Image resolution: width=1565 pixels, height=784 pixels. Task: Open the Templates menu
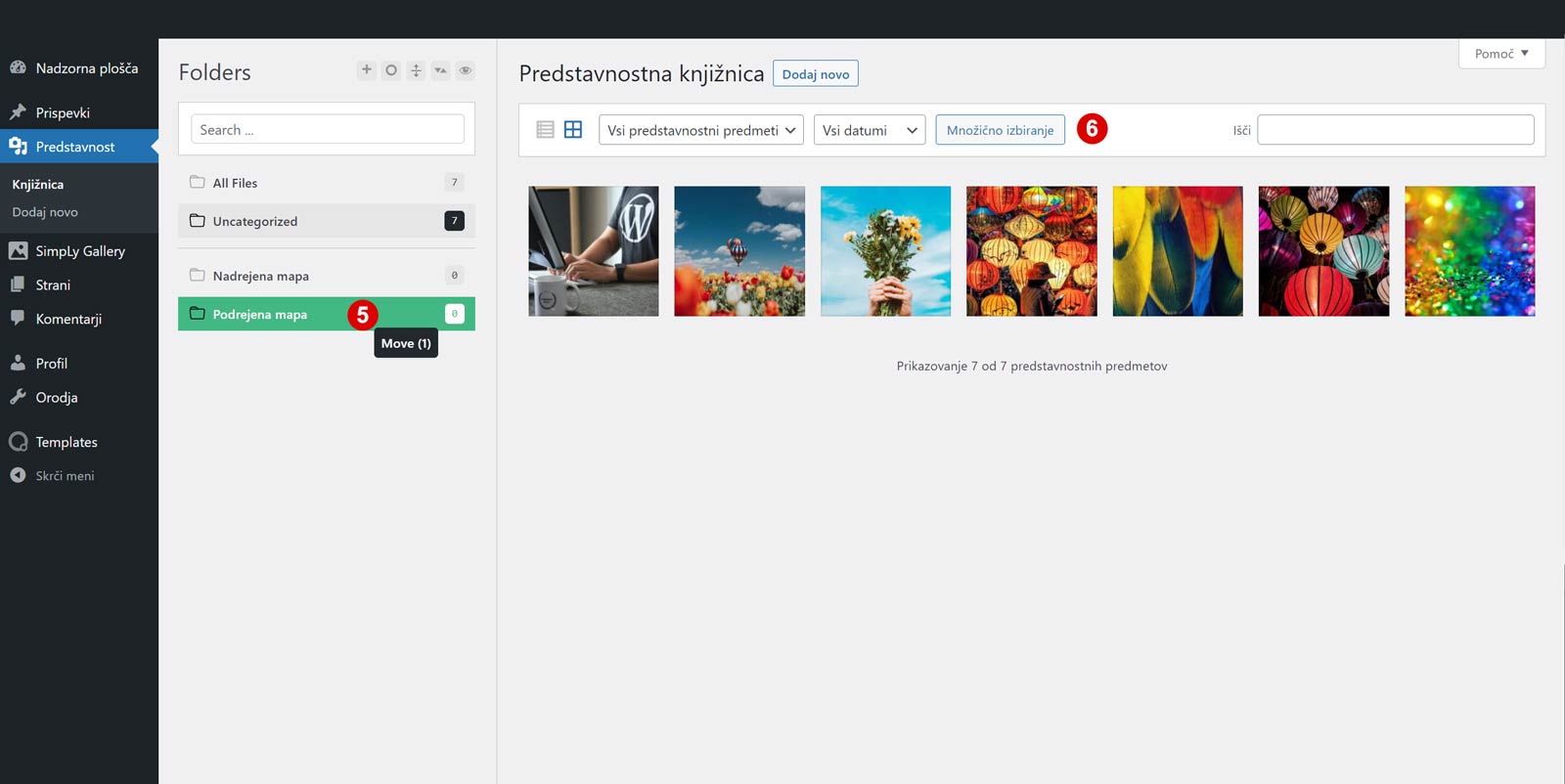tap(79, 442)
